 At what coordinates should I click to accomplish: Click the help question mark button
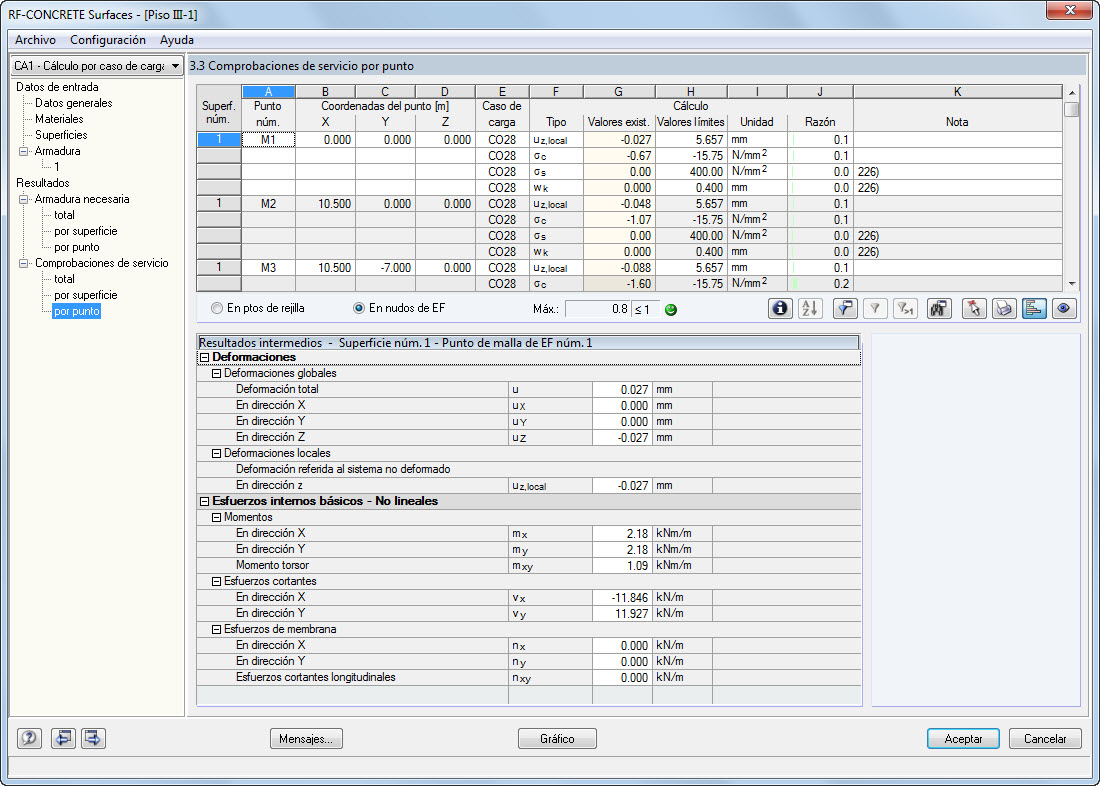[x=29, y=738]
